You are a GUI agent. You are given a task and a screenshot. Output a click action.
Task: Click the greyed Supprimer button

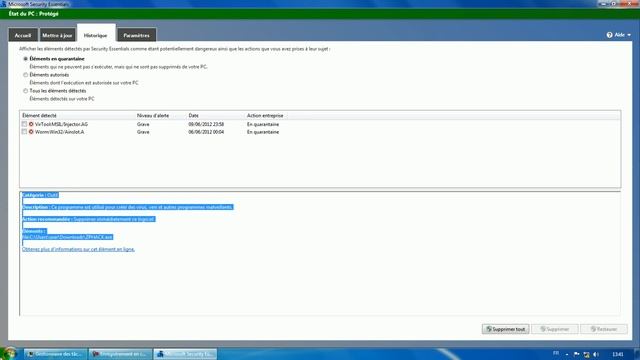[555, 329]
